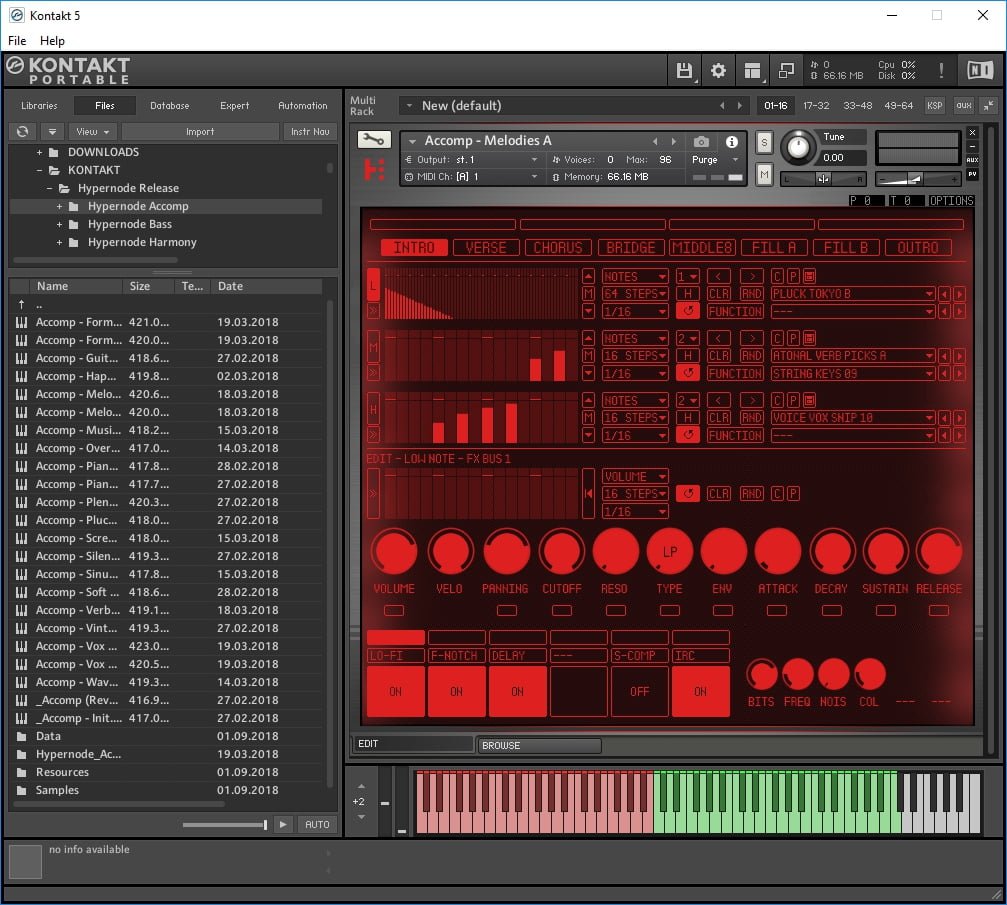Toggle IRC effect ON button
Image resolution: width=1007 pixels, height=905 pixels.
[x=701, y=691]
